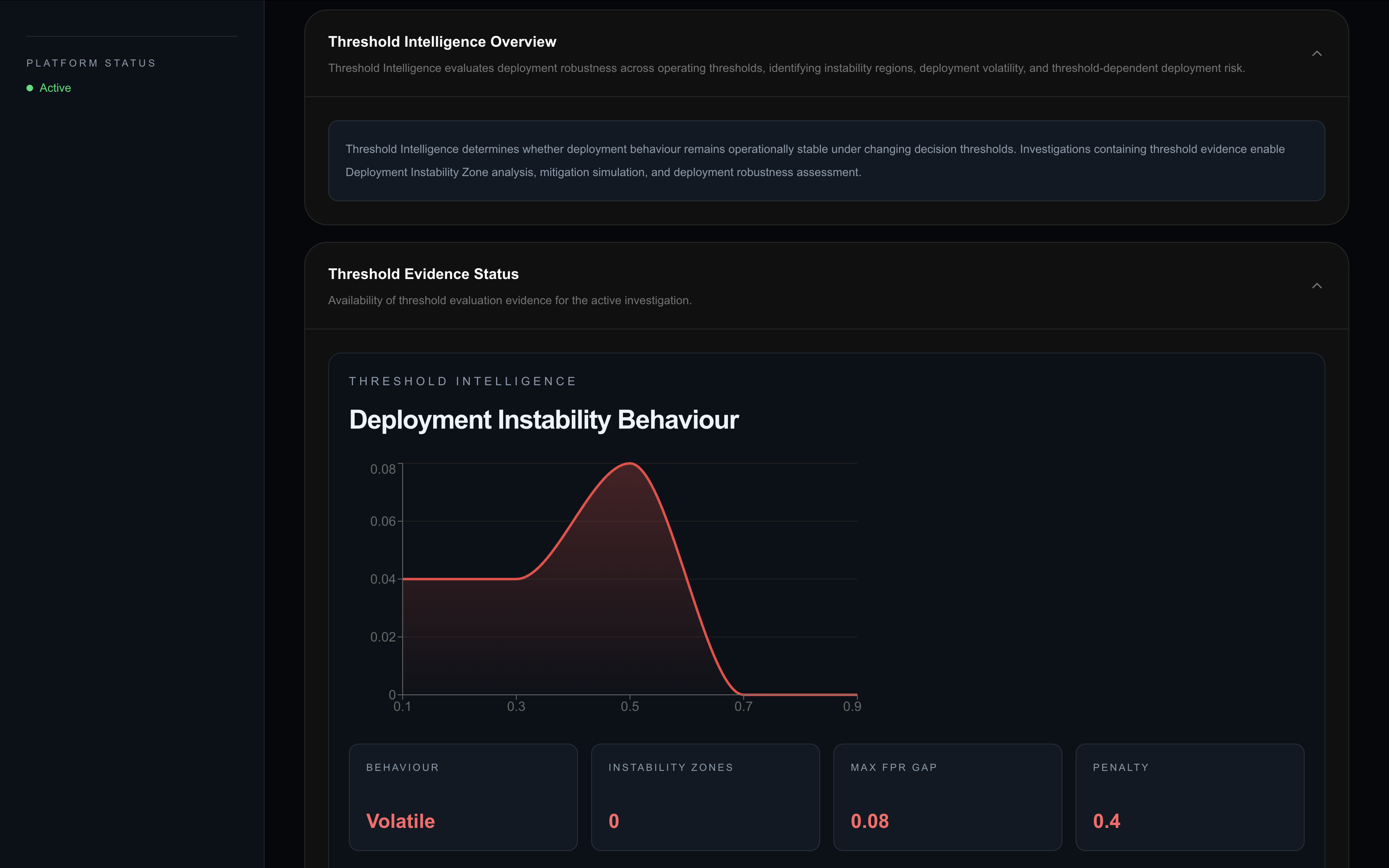Click the Max FPR Gap value 0.08
Viewport: 1389px width, 868px height.
(869, 821)
